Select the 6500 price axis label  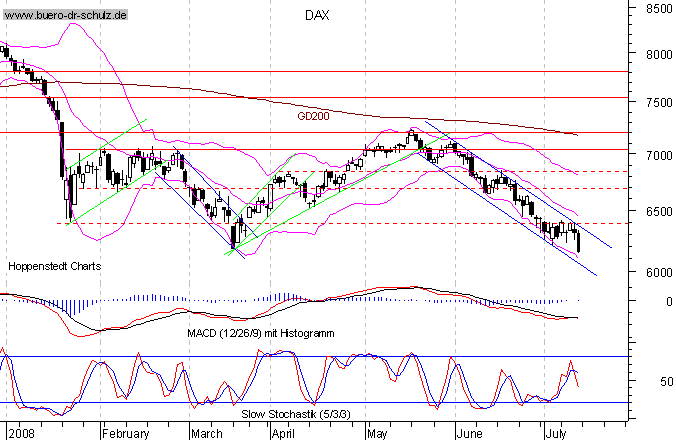659,212
